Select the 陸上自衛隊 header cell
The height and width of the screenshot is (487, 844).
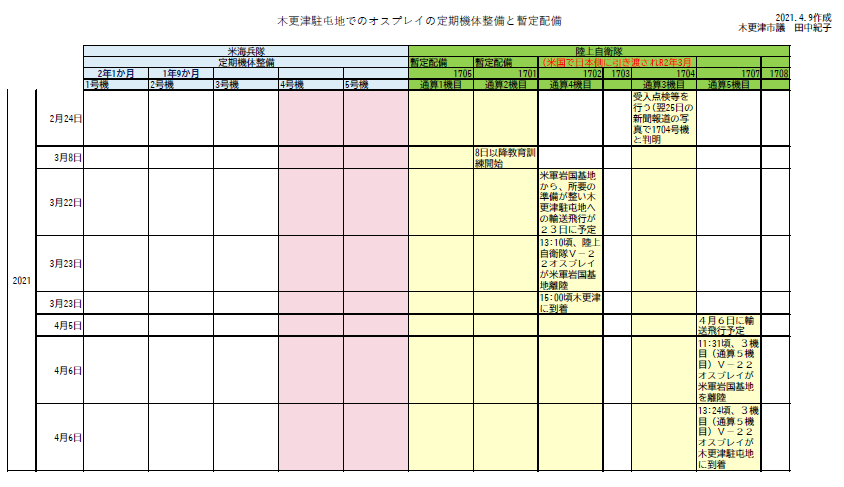pyautogui.click(x=599, y=52)
